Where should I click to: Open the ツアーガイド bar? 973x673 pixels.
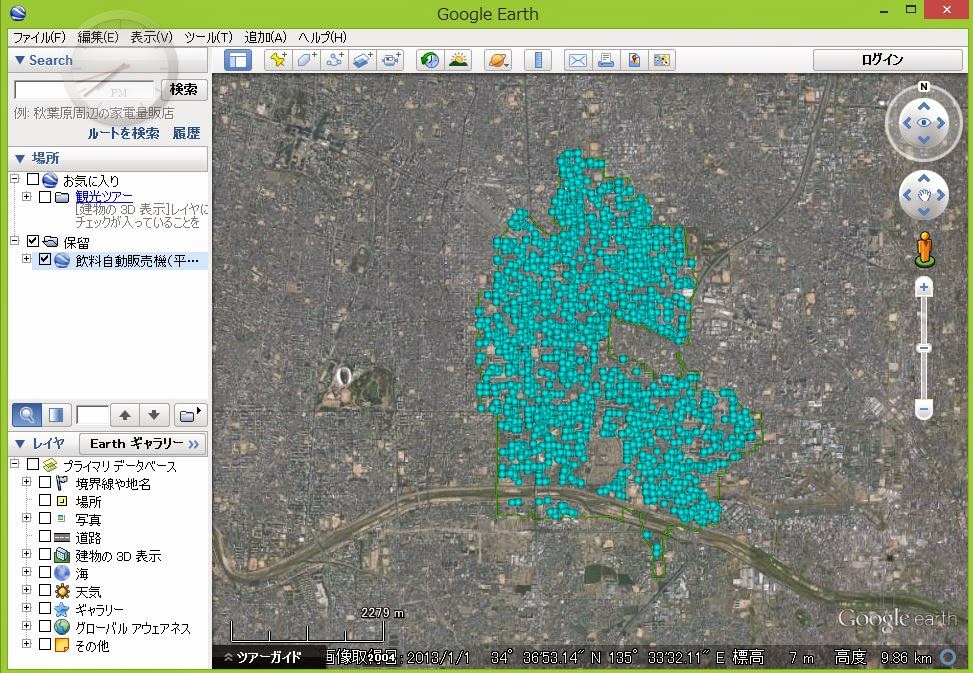(268, 657)
